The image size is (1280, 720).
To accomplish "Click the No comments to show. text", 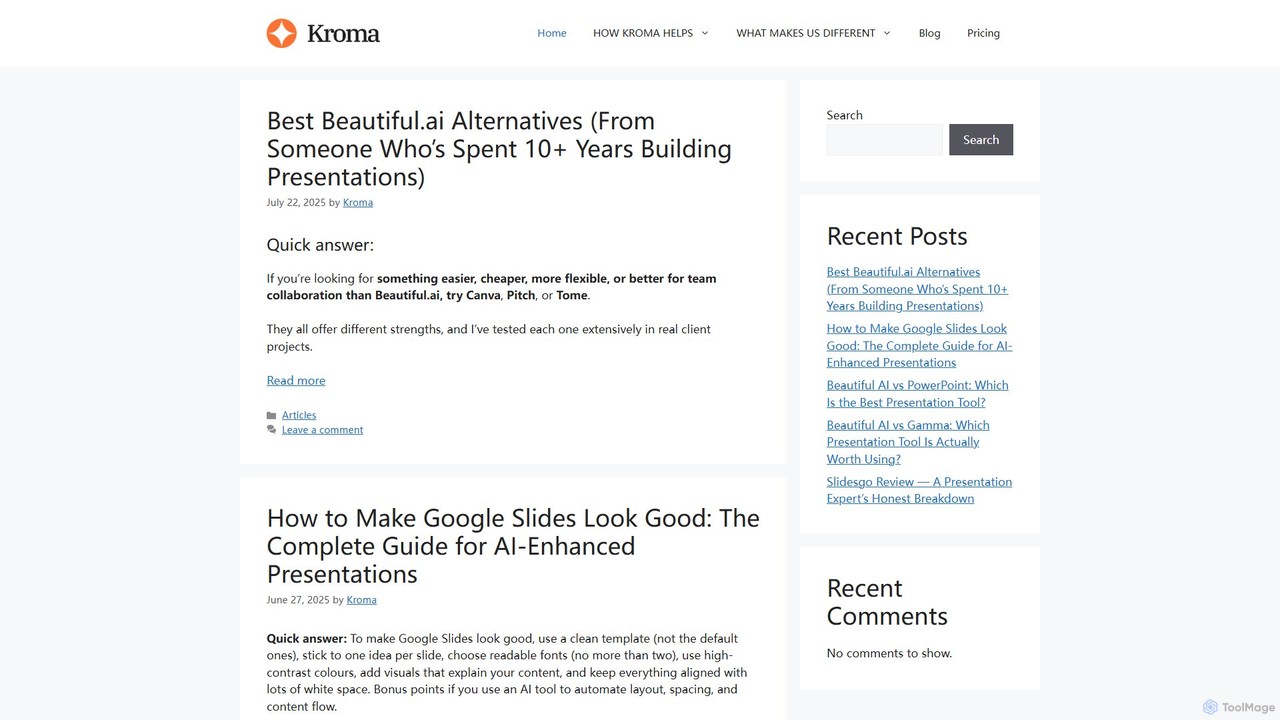I will click(889, 653).
